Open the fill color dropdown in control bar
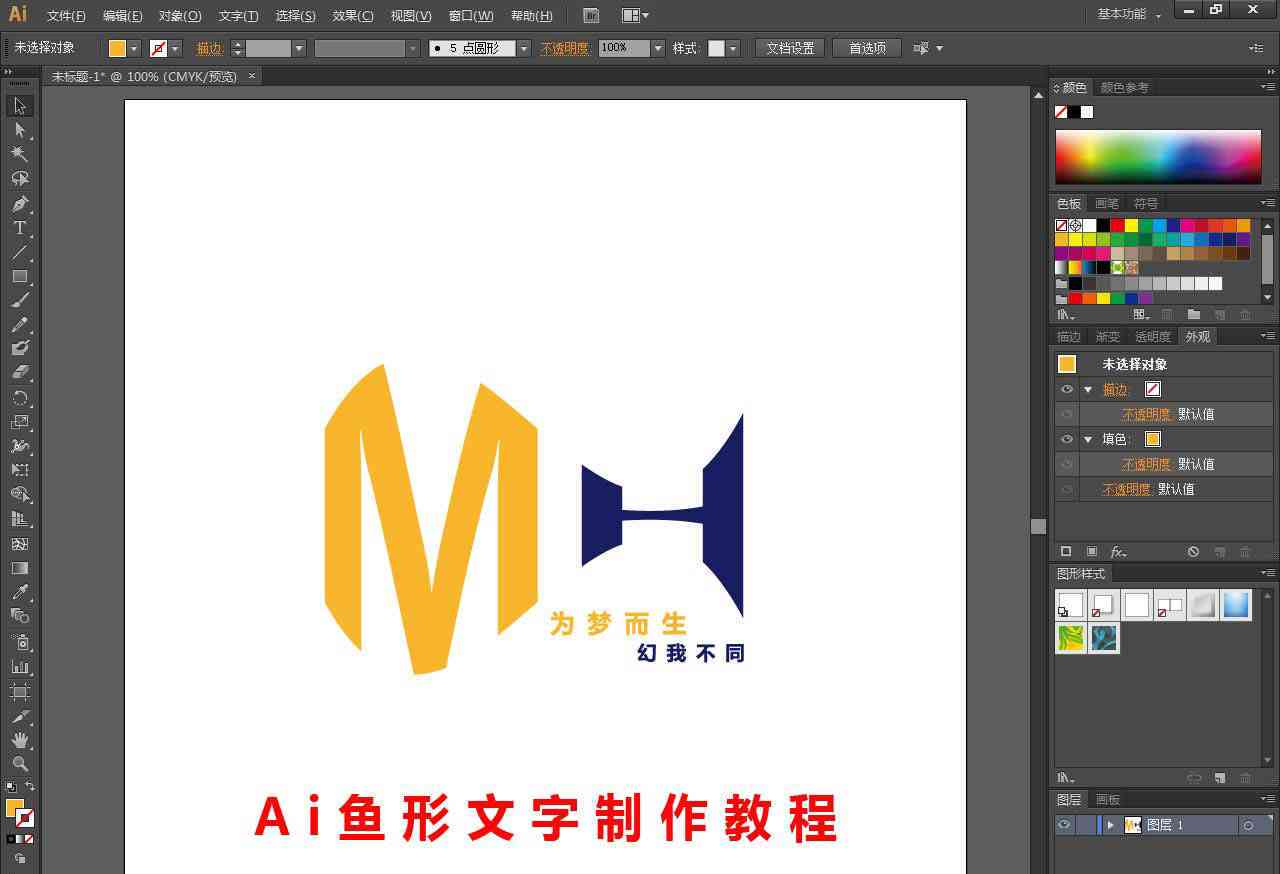This screenshot has height=874, width=1280. coord(134,48)
